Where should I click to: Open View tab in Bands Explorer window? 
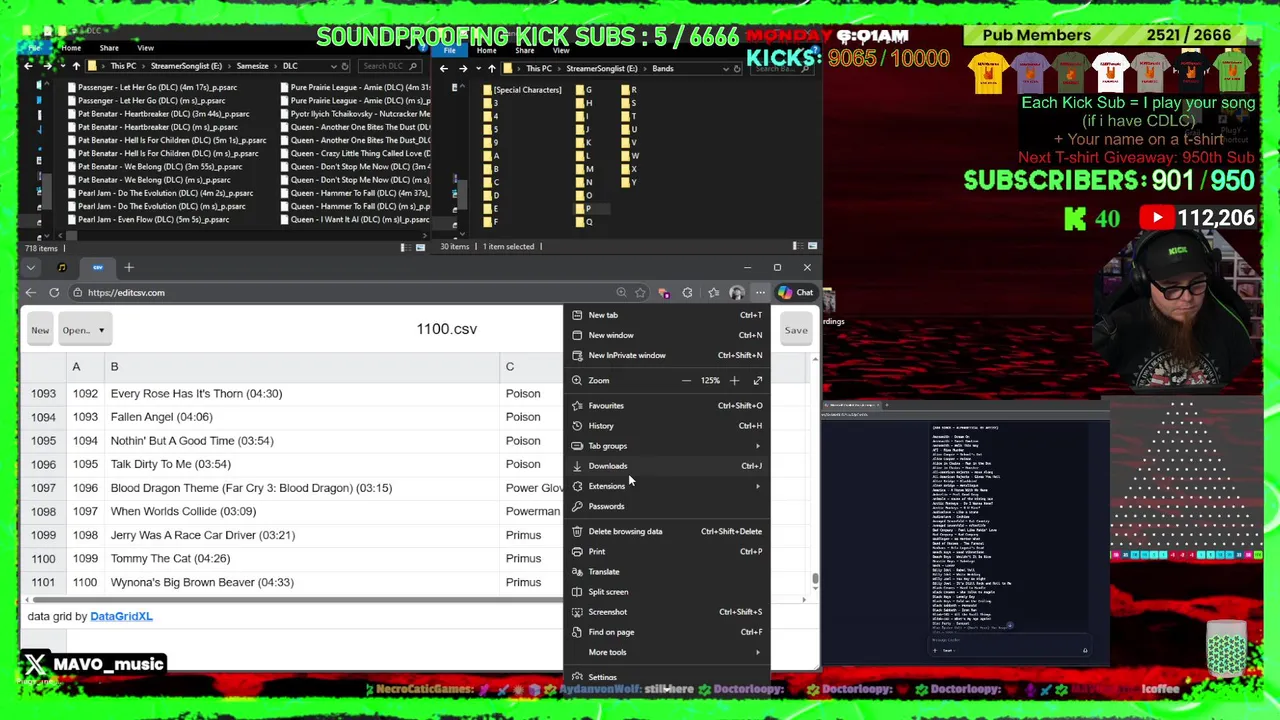(x=560, y=50)
